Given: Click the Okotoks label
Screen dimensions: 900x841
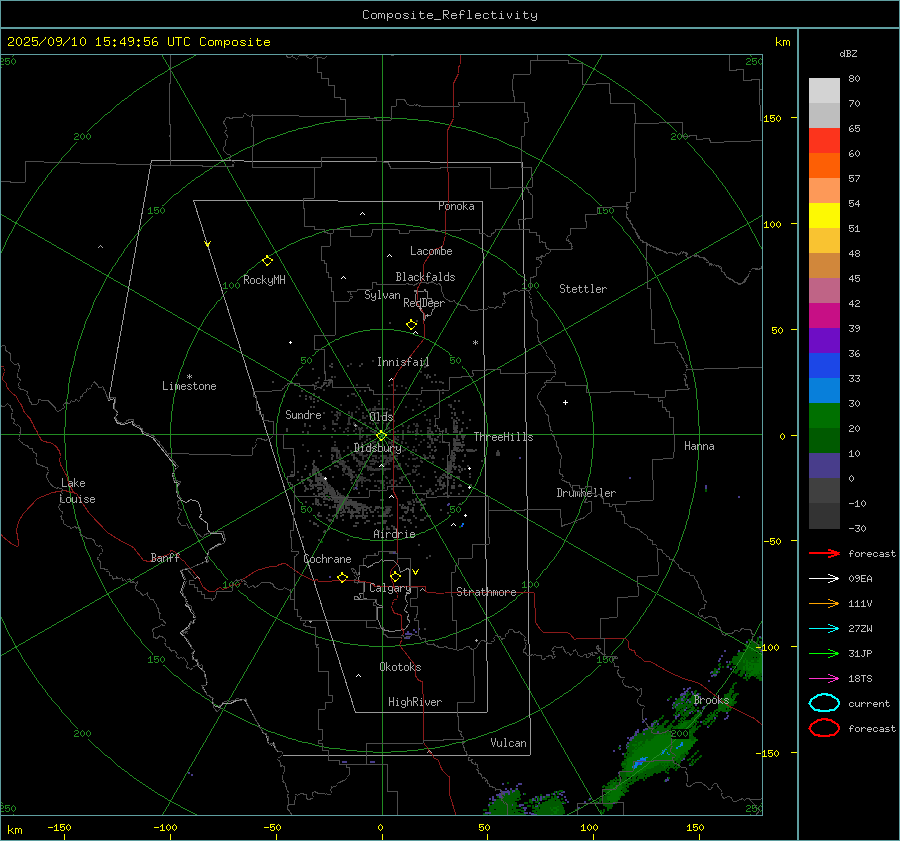Looking at the screenshot, I should click(400, 667).
